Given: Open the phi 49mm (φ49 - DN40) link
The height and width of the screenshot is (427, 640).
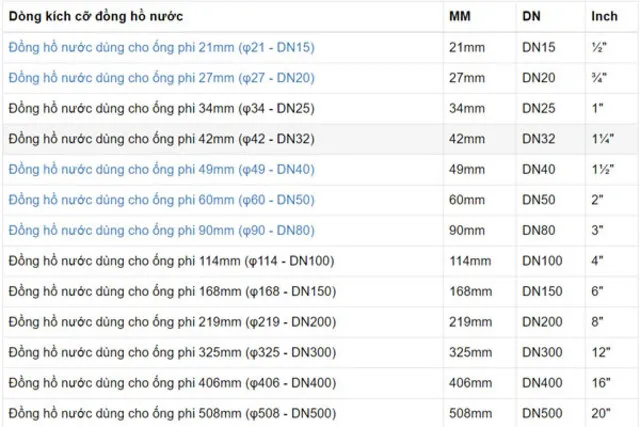Looking at the screenshot, I should point(161,169).
